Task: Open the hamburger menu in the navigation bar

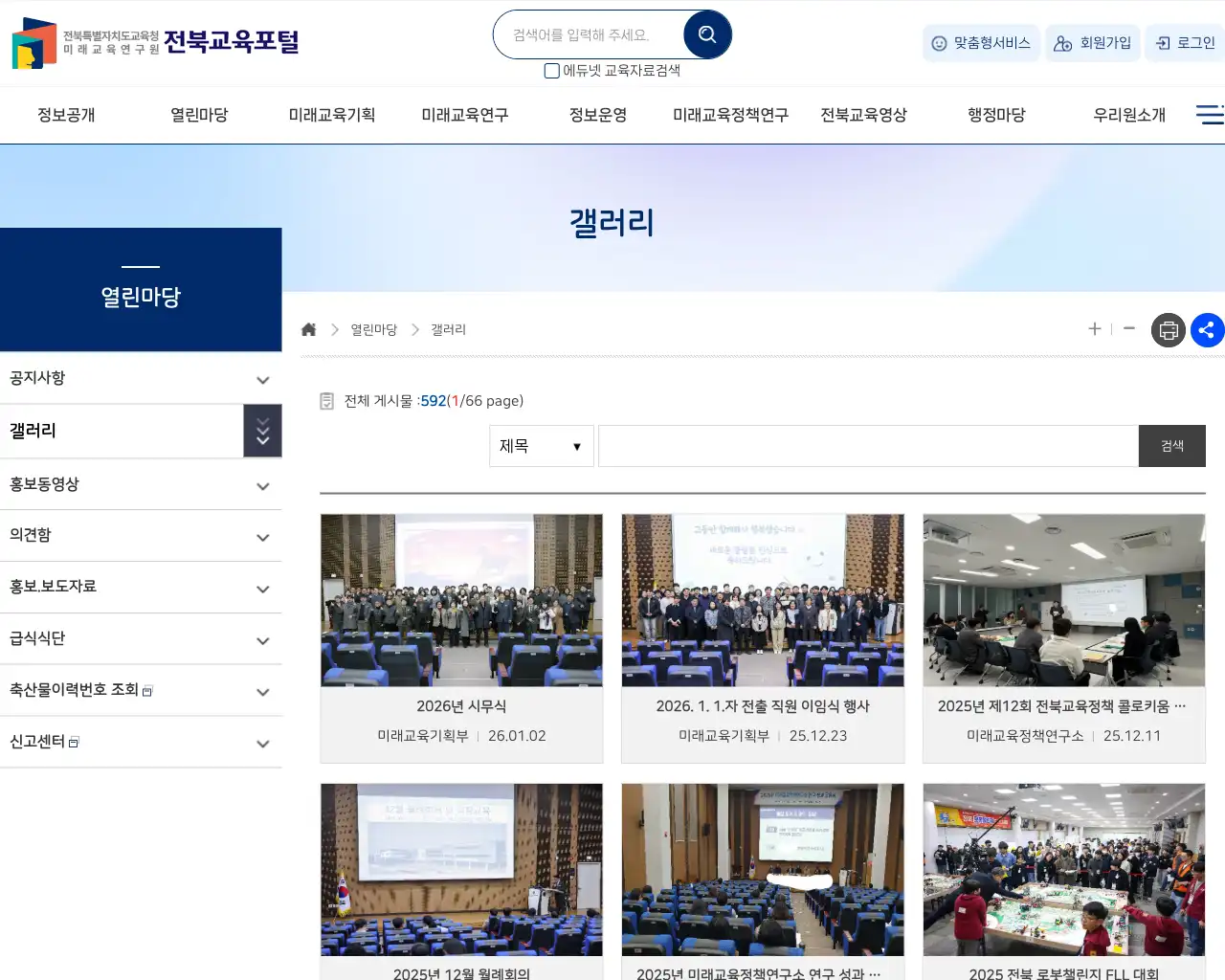Action: coord(1209,114)
